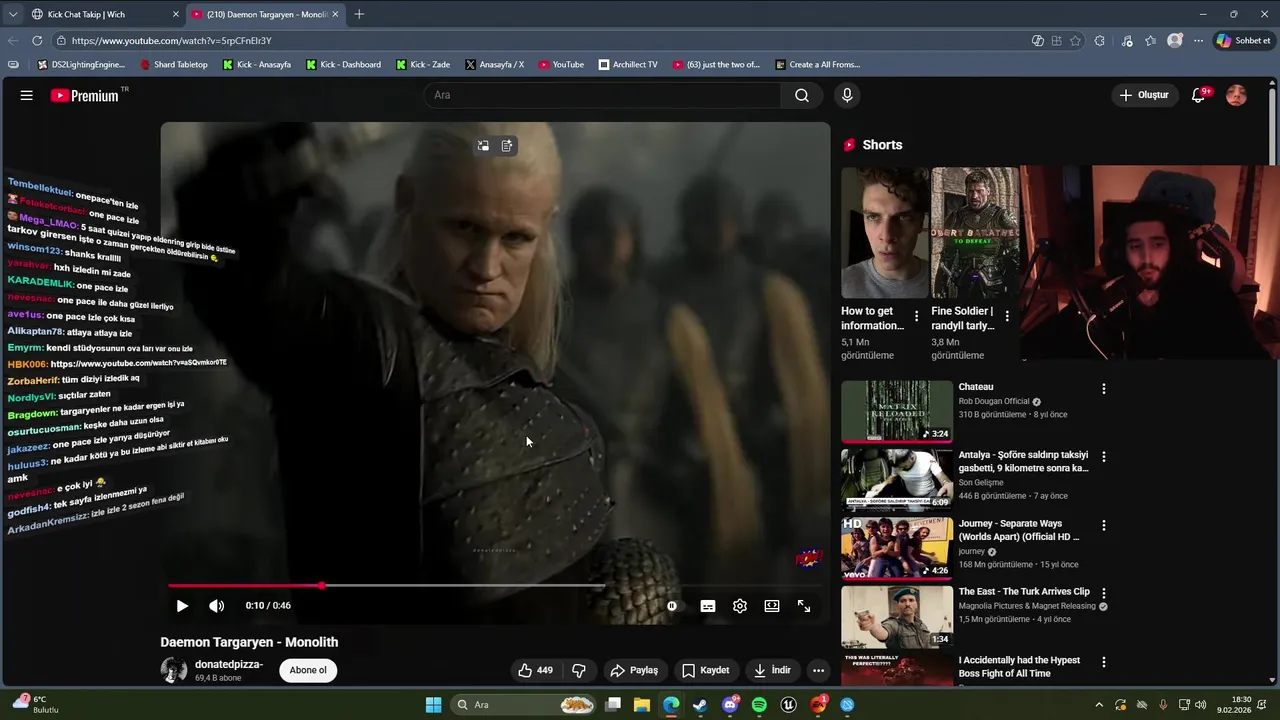
Task: Open the Windows Start button
Action: point(434,705)
